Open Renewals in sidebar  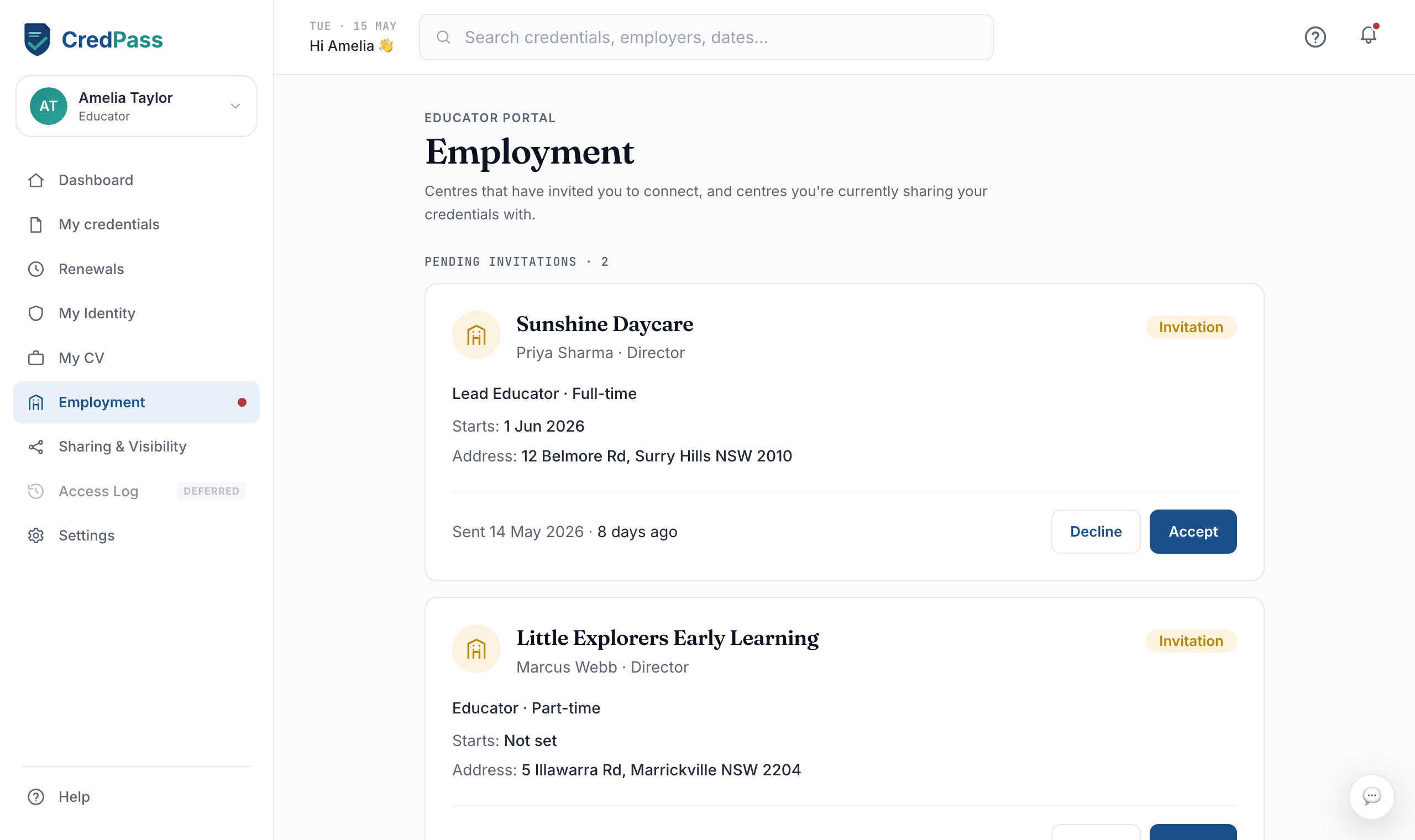tap(137, 269)
